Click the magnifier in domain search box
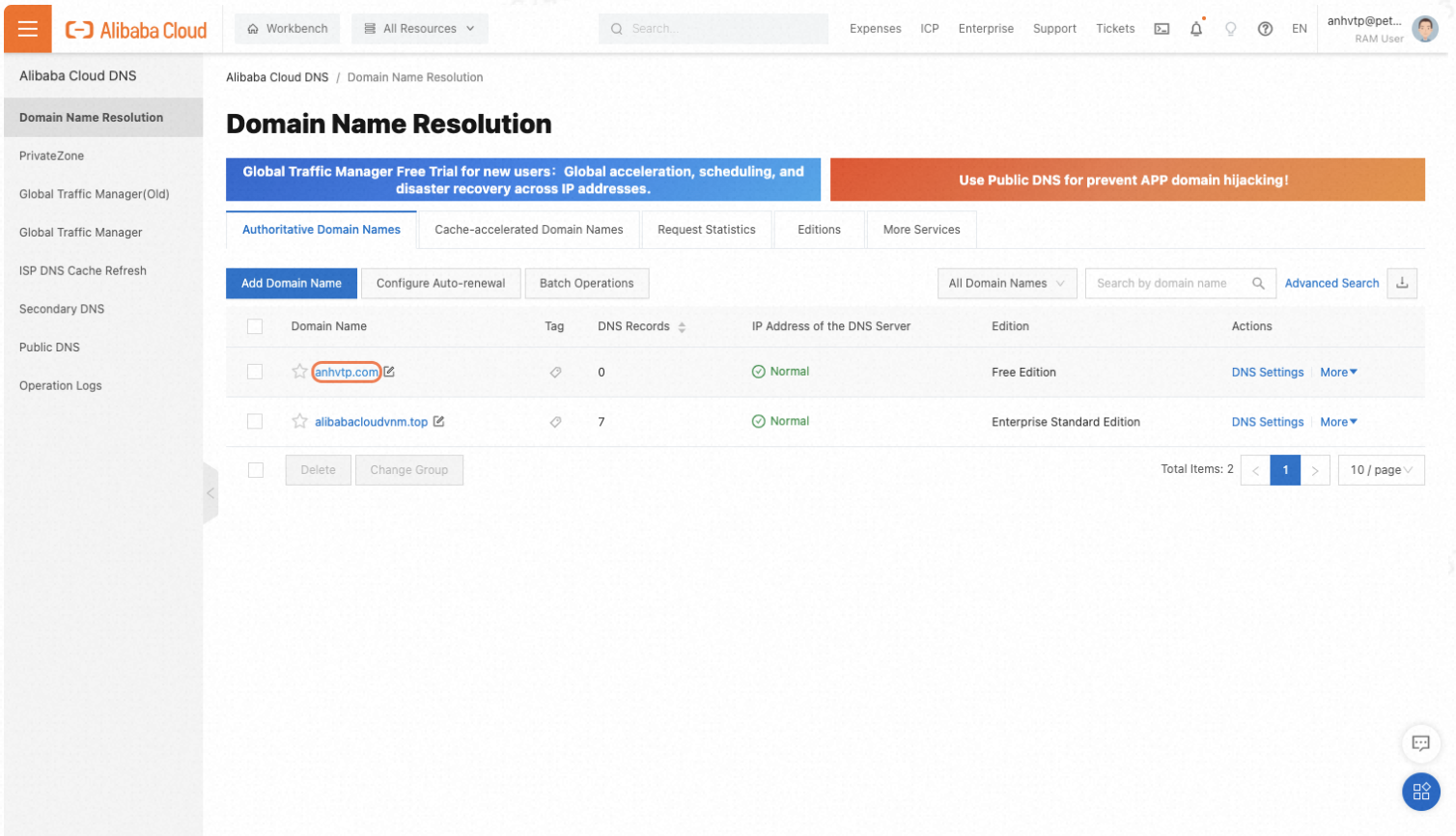 (x=1258, y=283)
